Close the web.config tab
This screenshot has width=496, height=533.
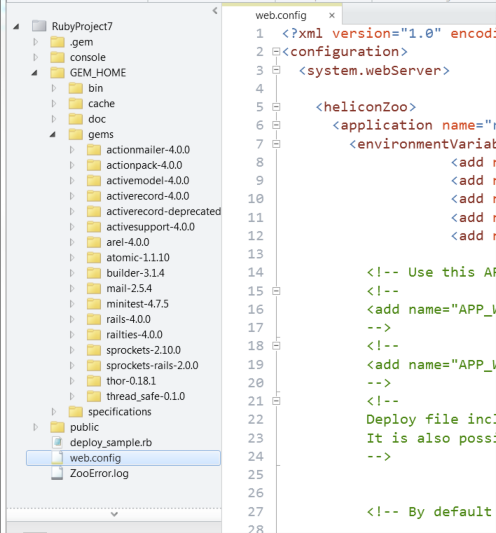[332, 15]
